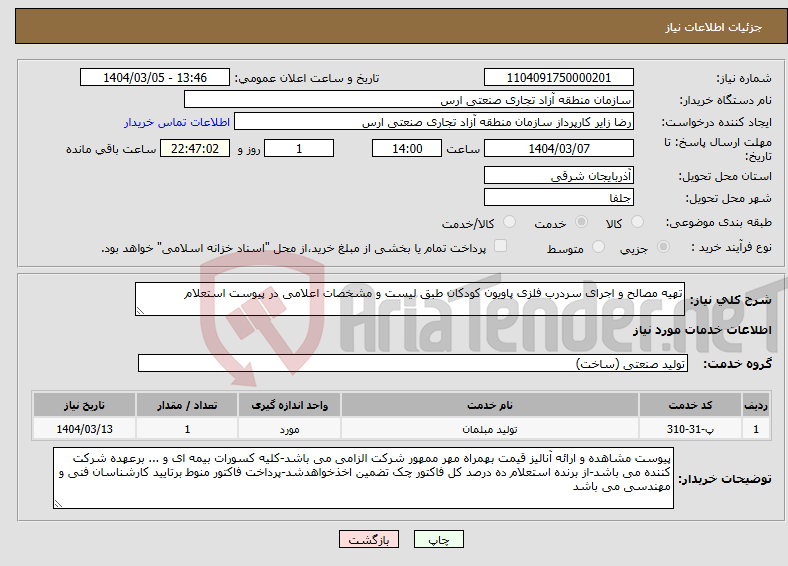
Task: Select the متوسط purchase type radio
Action: point(598,246)
